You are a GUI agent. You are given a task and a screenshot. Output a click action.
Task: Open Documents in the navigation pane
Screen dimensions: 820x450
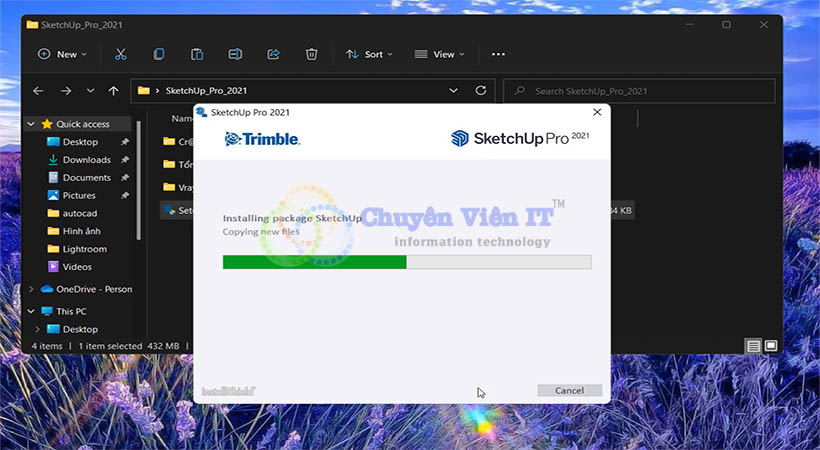[87, 177]
